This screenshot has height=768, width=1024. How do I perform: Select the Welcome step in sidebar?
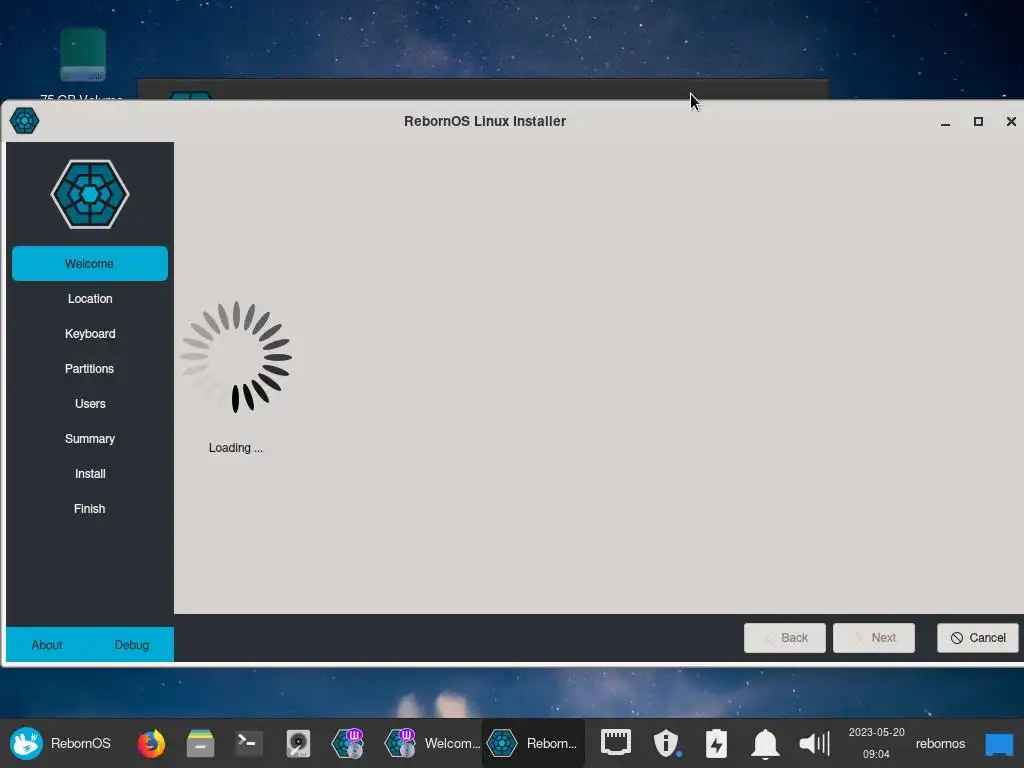coord(89,263)
